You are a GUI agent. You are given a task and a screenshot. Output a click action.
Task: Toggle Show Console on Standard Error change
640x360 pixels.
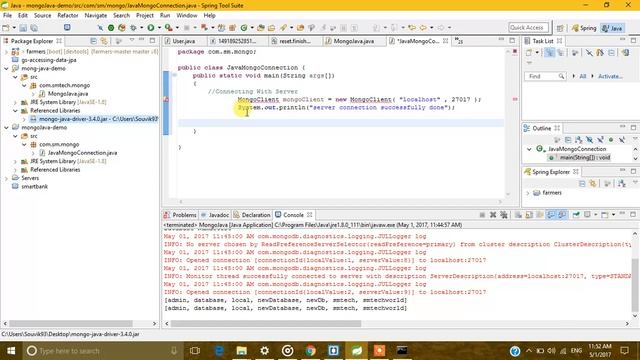(x=562, y=215)
